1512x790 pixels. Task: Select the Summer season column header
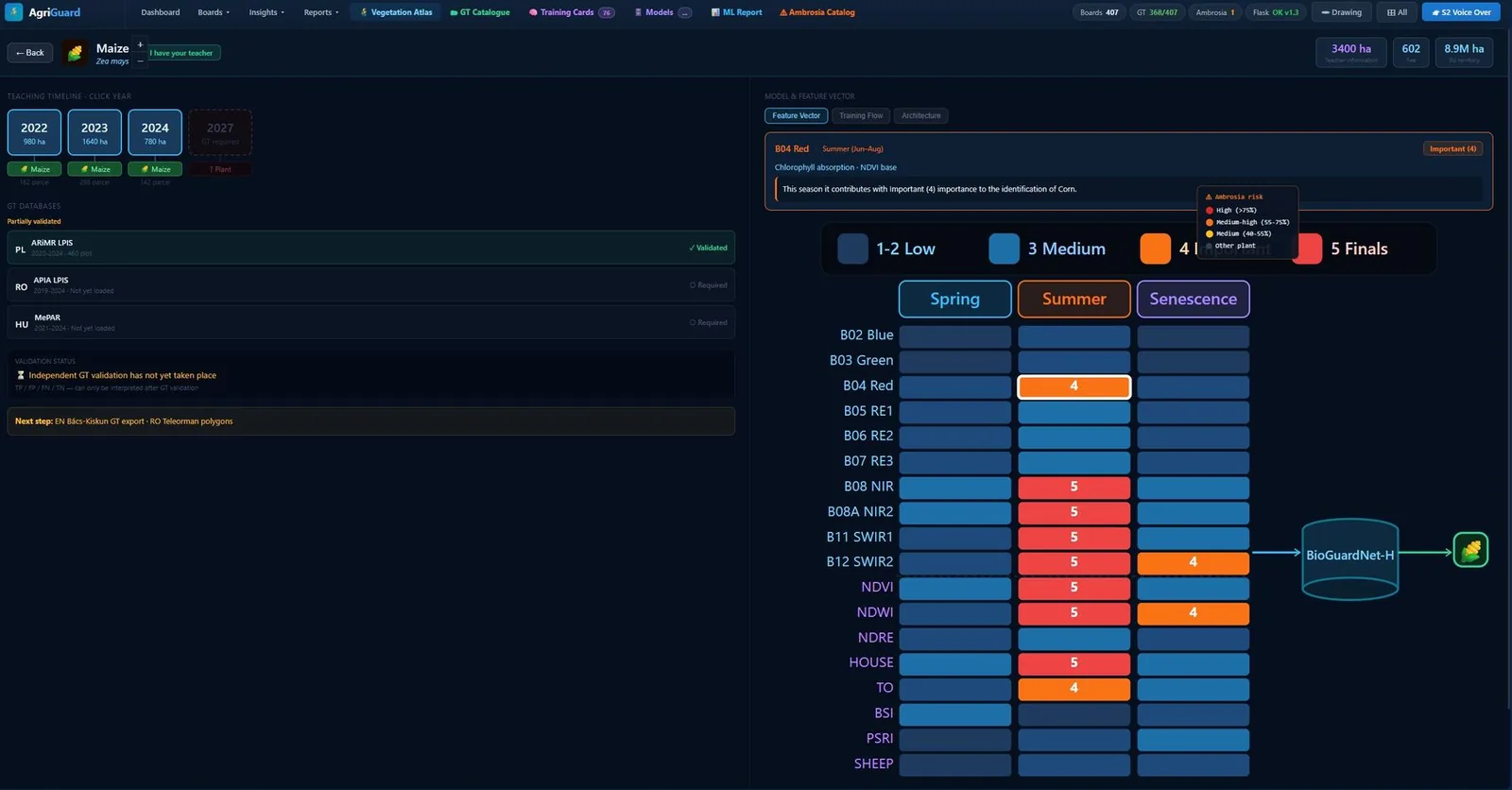1074,299
